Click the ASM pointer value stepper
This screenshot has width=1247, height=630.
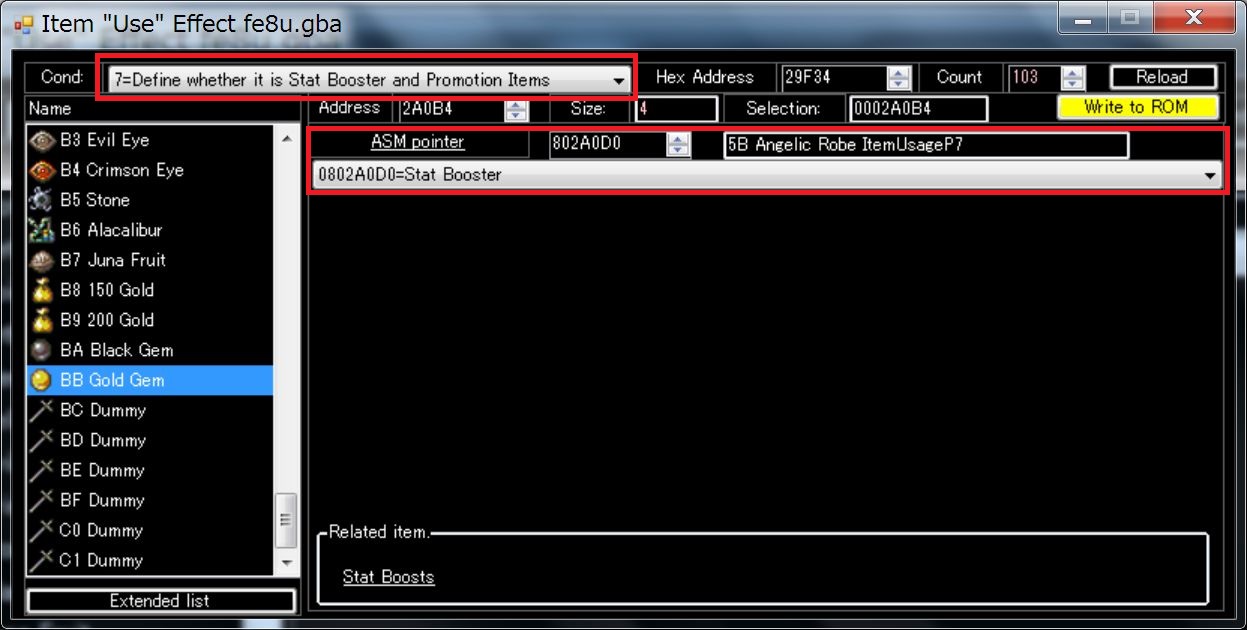(678, 144)
